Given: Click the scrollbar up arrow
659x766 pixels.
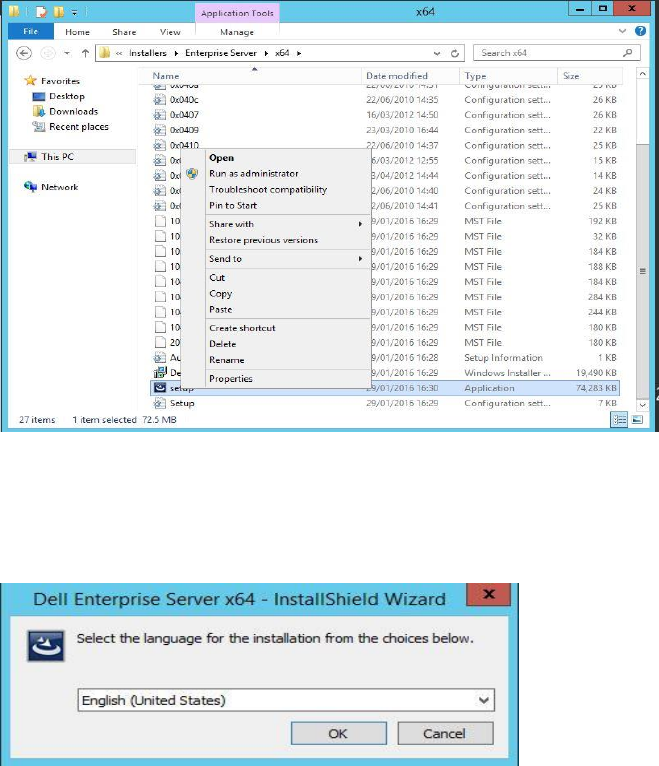Looking at the screenshot, I should point(643,74).
